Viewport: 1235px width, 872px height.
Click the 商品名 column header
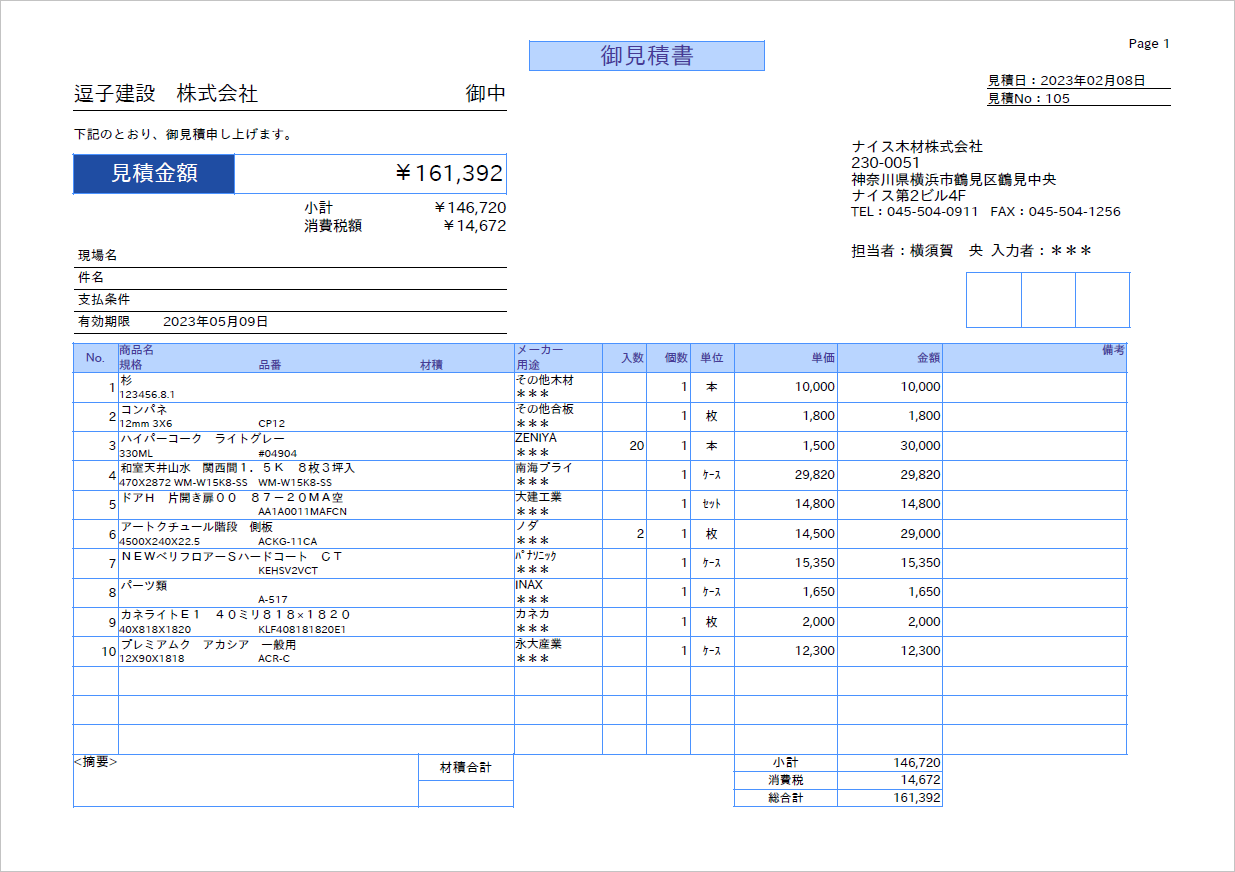point(136,350)
